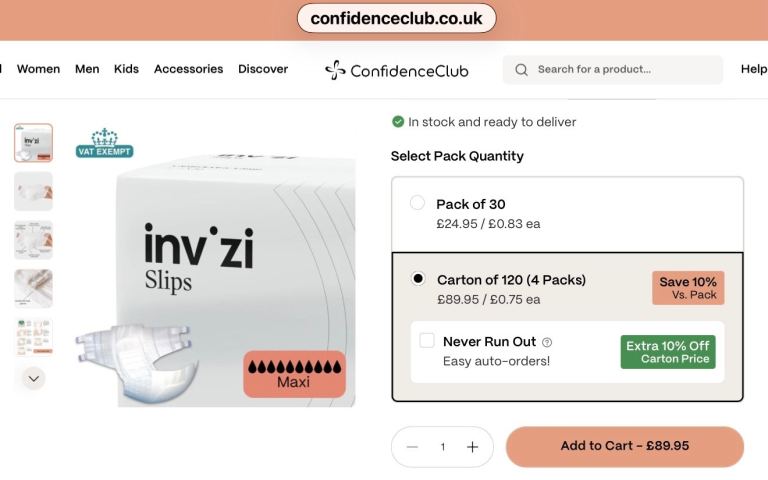Open the Women menu
Image resolution: width=768 pixels, height=480 pixels.
(38, 69)
